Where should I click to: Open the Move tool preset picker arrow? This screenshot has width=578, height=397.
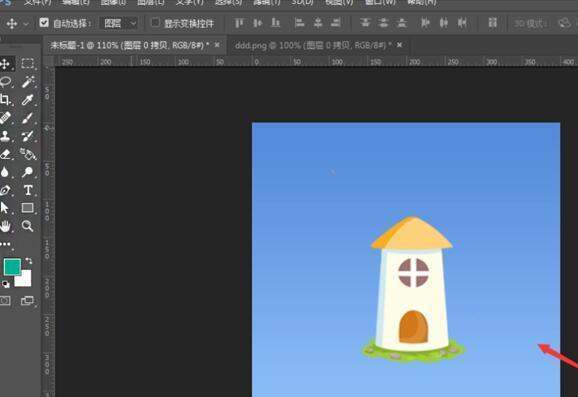tap(26, 24)
